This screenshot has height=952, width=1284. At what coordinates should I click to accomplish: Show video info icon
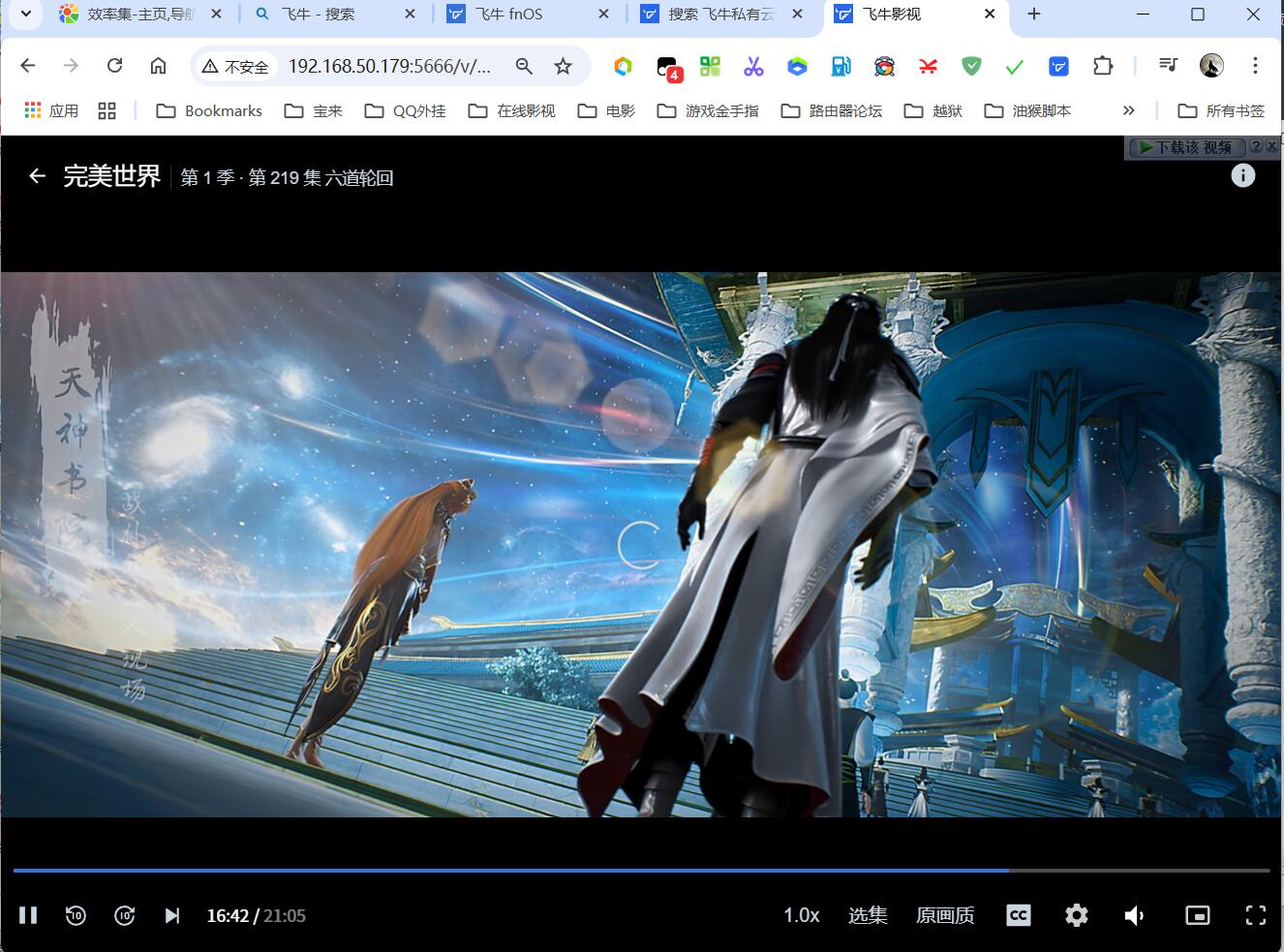(x=1243, y=175)
